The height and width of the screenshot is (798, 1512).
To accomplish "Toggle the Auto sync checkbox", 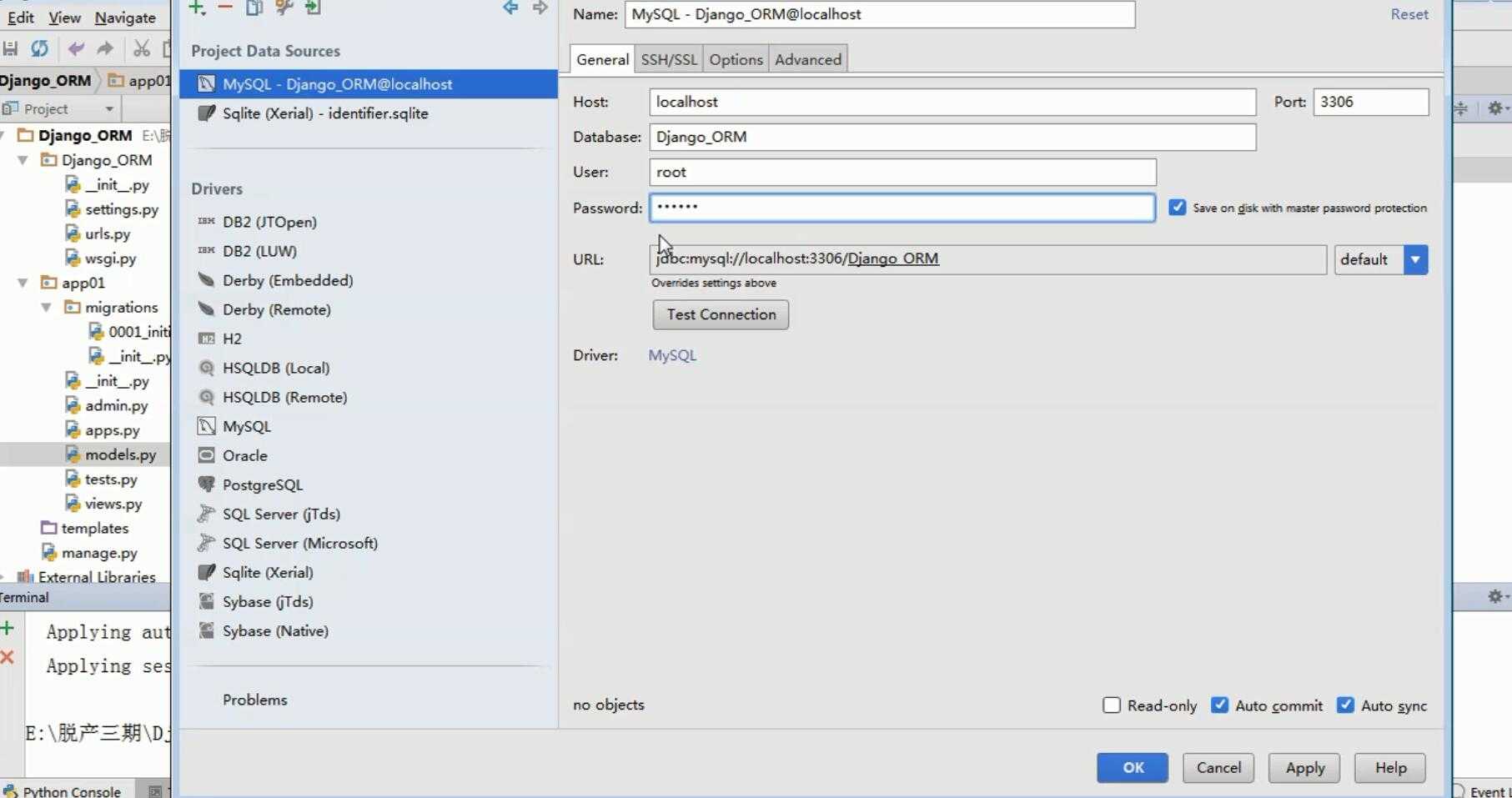I will 1345,705.
